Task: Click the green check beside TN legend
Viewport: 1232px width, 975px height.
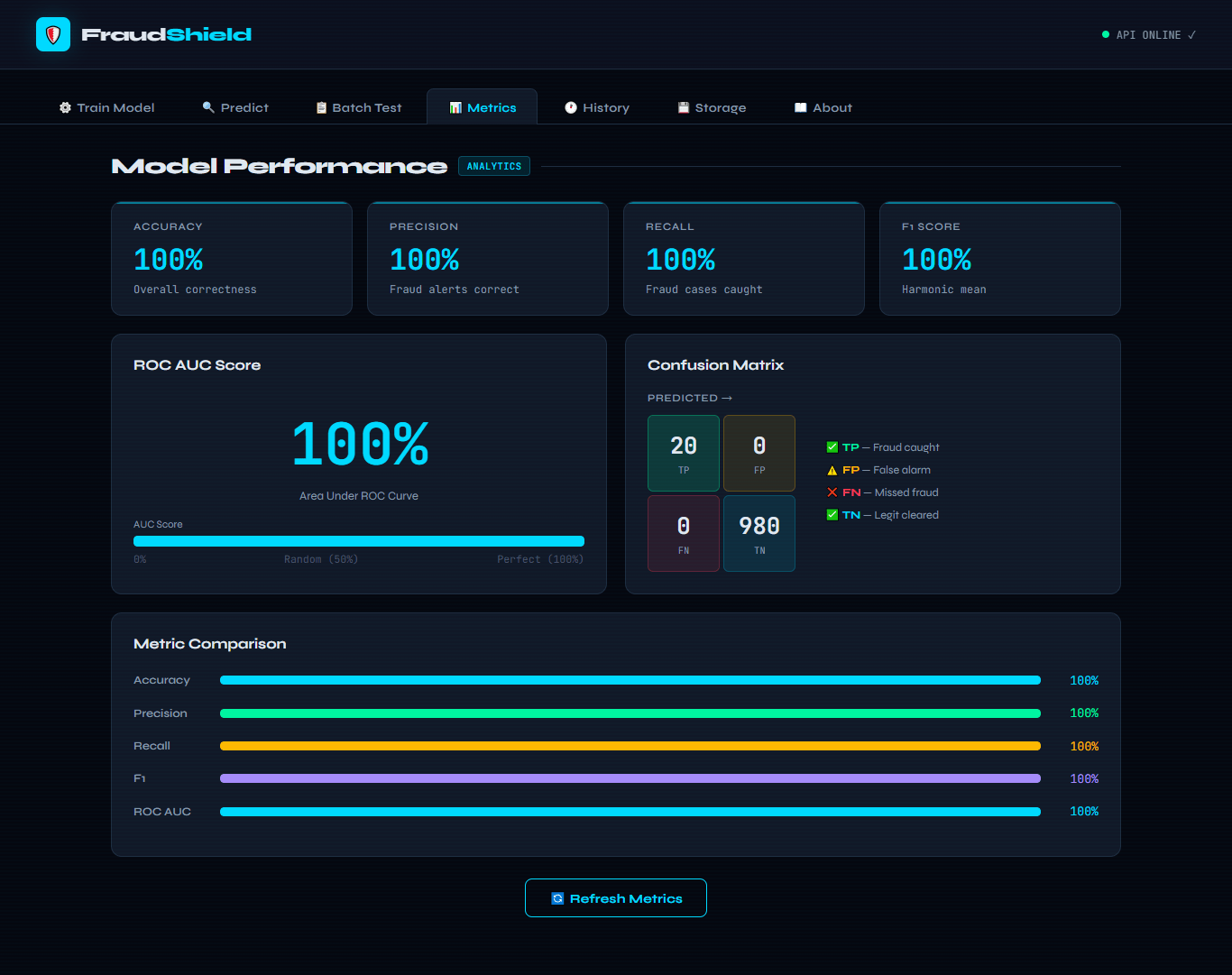Action: pos(832,515)
